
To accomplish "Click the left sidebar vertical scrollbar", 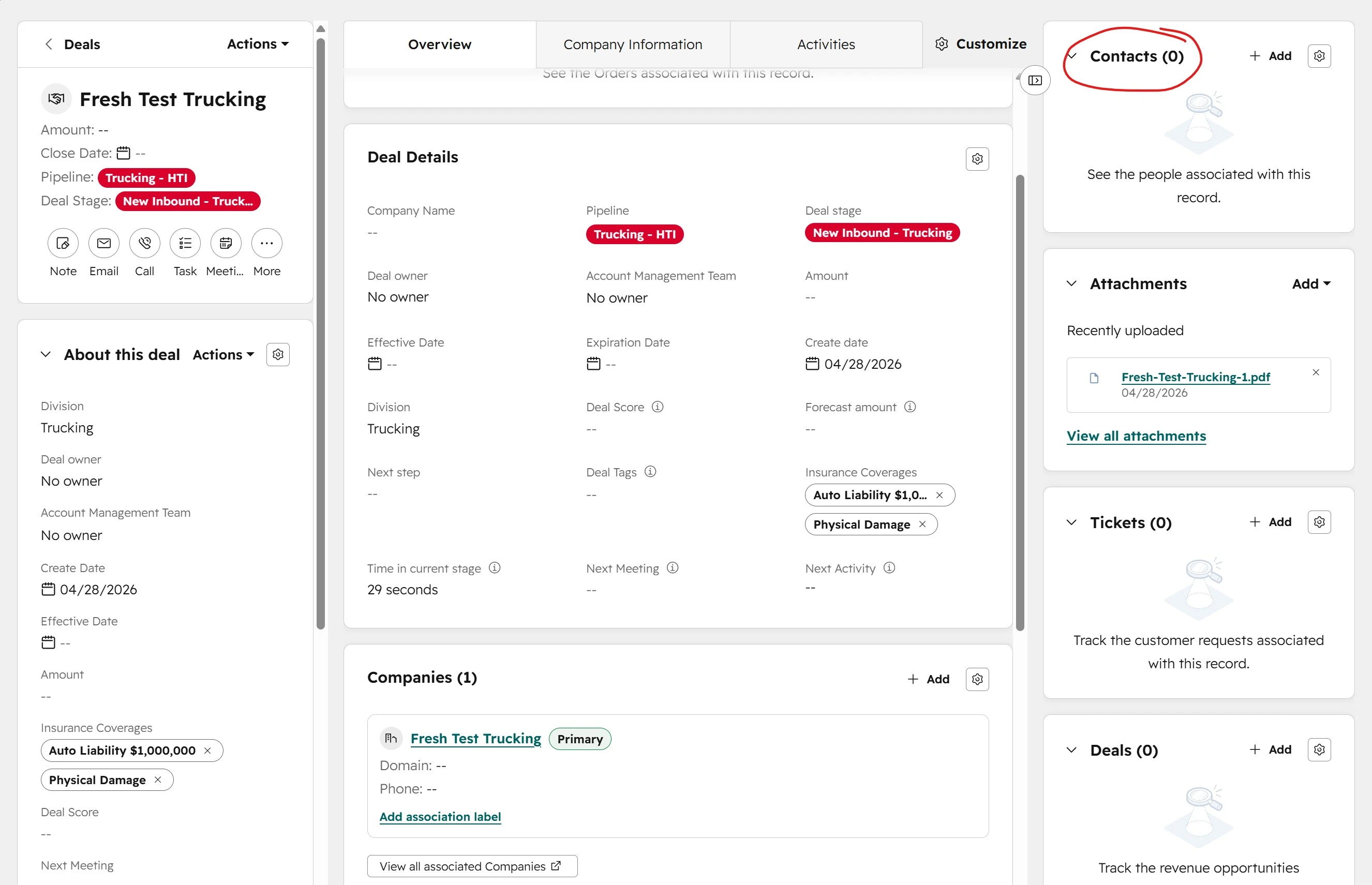I will (321, 333).
